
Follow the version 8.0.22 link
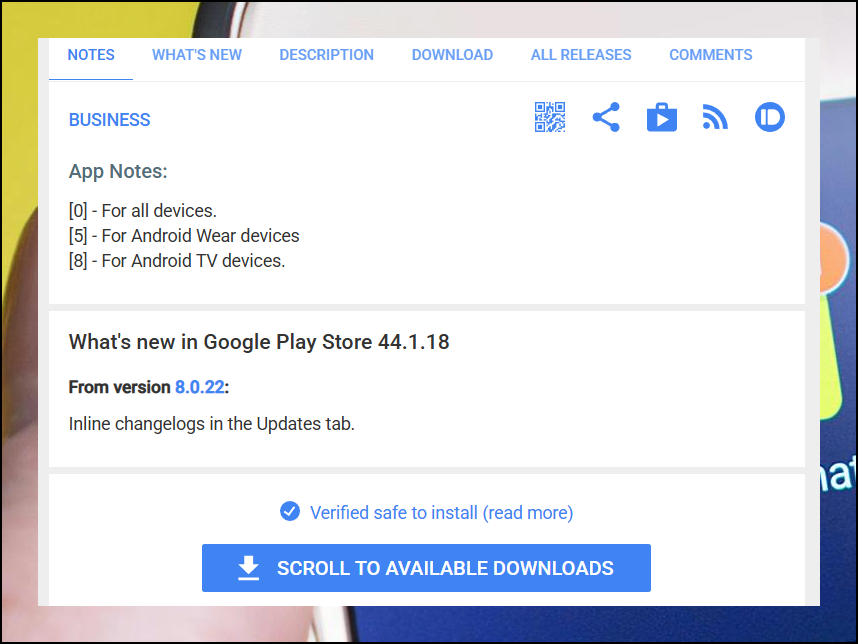point(200,387)
